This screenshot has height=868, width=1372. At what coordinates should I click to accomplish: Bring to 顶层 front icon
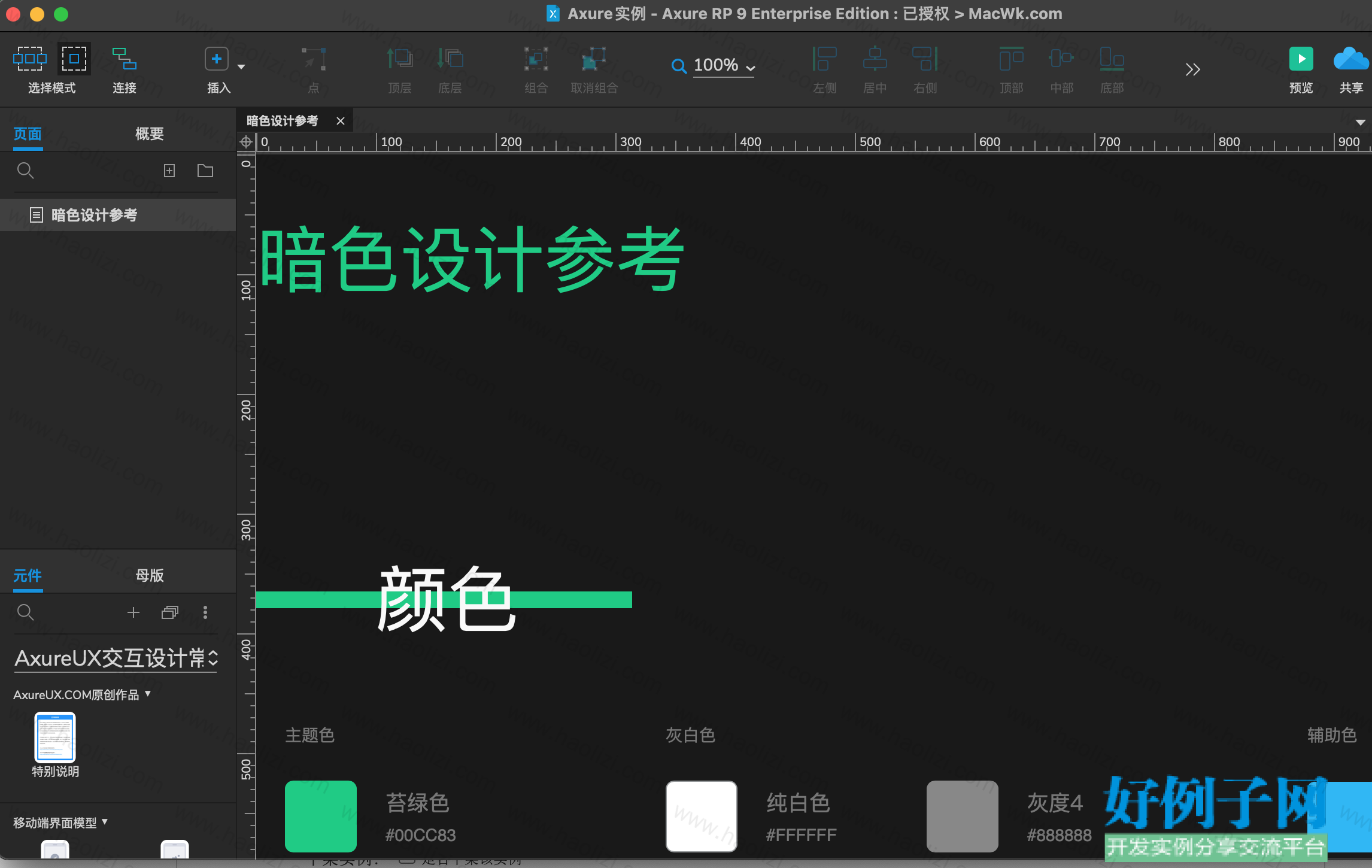pos(399,59)
